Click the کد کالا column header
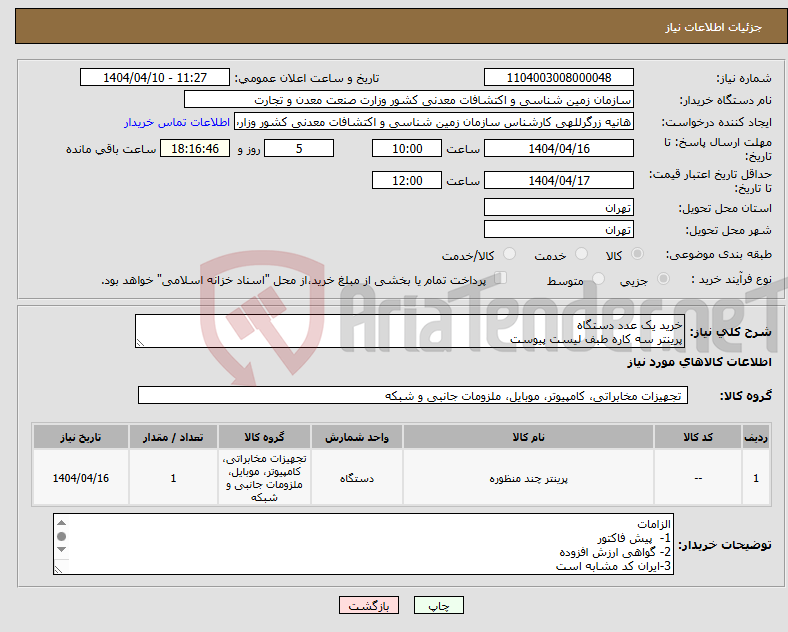Screen dimensions: 788x632 click(x=698, y=437)
